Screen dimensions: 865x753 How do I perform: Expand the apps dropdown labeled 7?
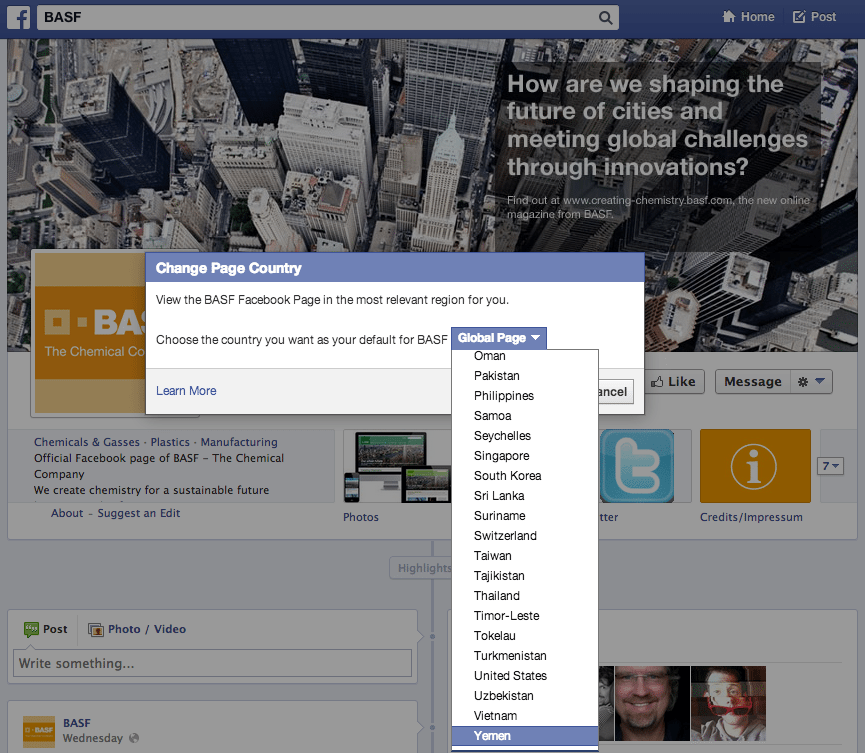tap(830, 466)
